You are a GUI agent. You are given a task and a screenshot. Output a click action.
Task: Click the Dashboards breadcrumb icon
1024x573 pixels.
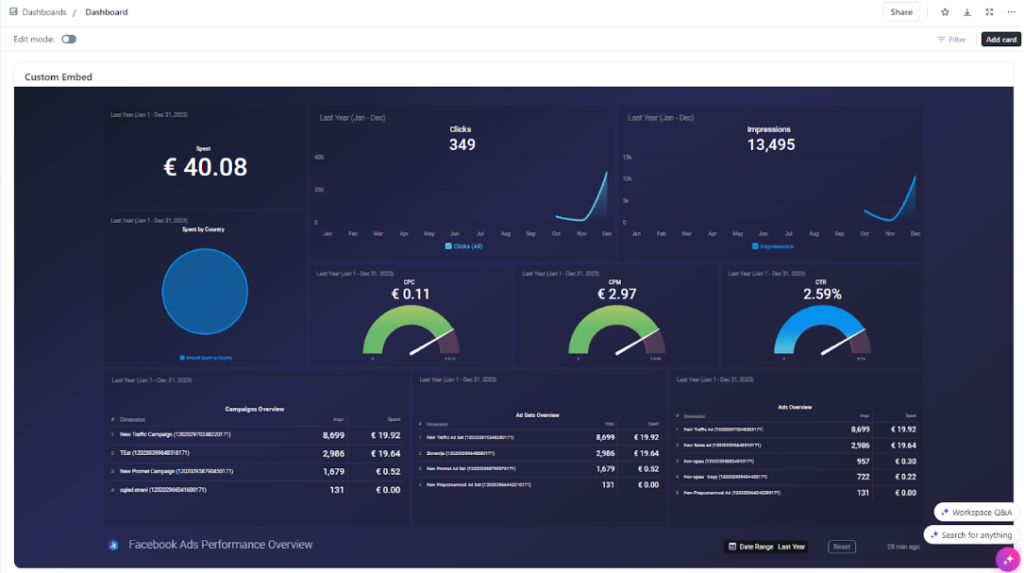(x=13, y=12)
